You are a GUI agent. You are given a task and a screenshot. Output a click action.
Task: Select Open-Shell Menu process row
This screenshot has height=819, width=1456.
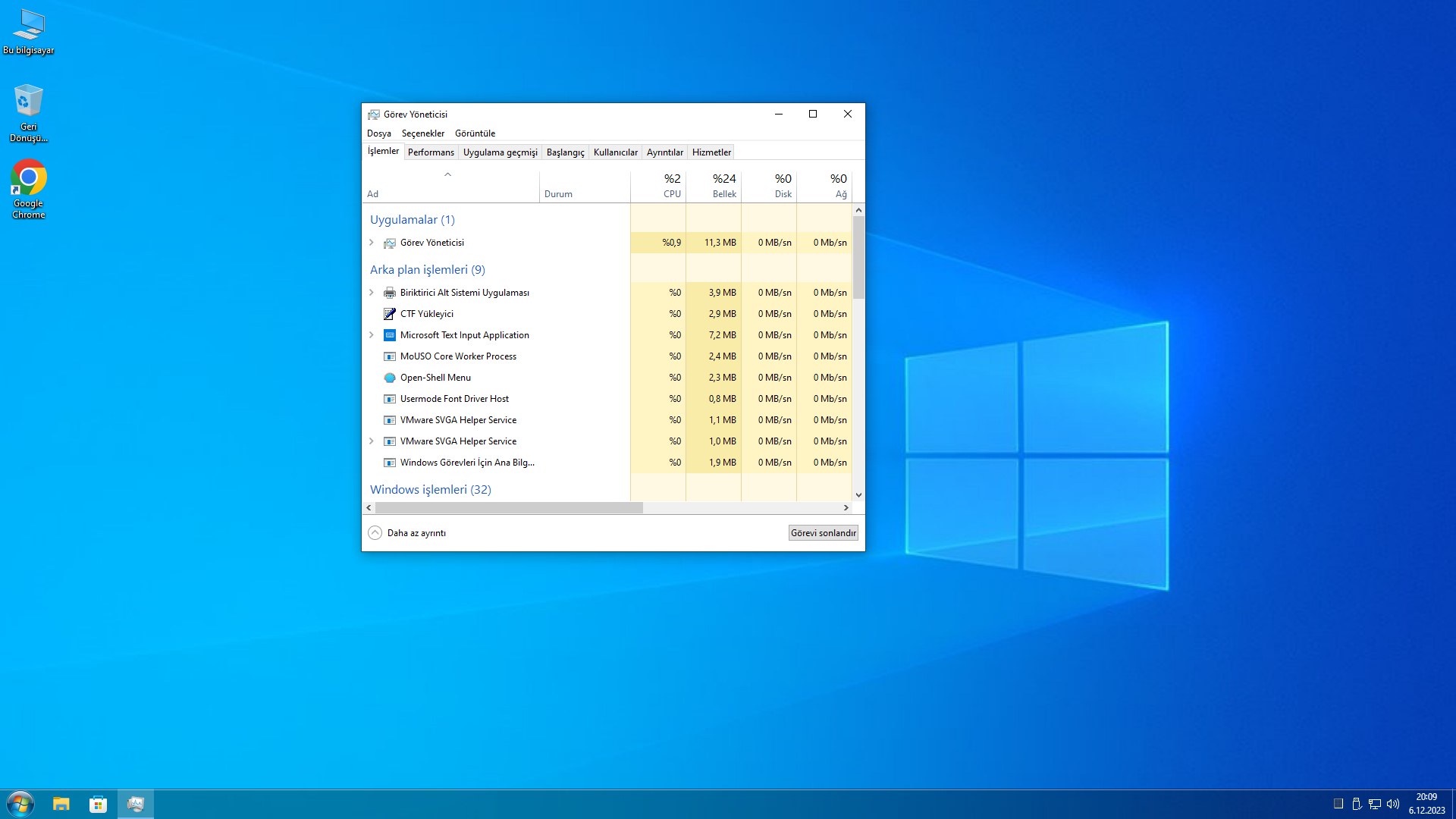(x=607, y=378)
